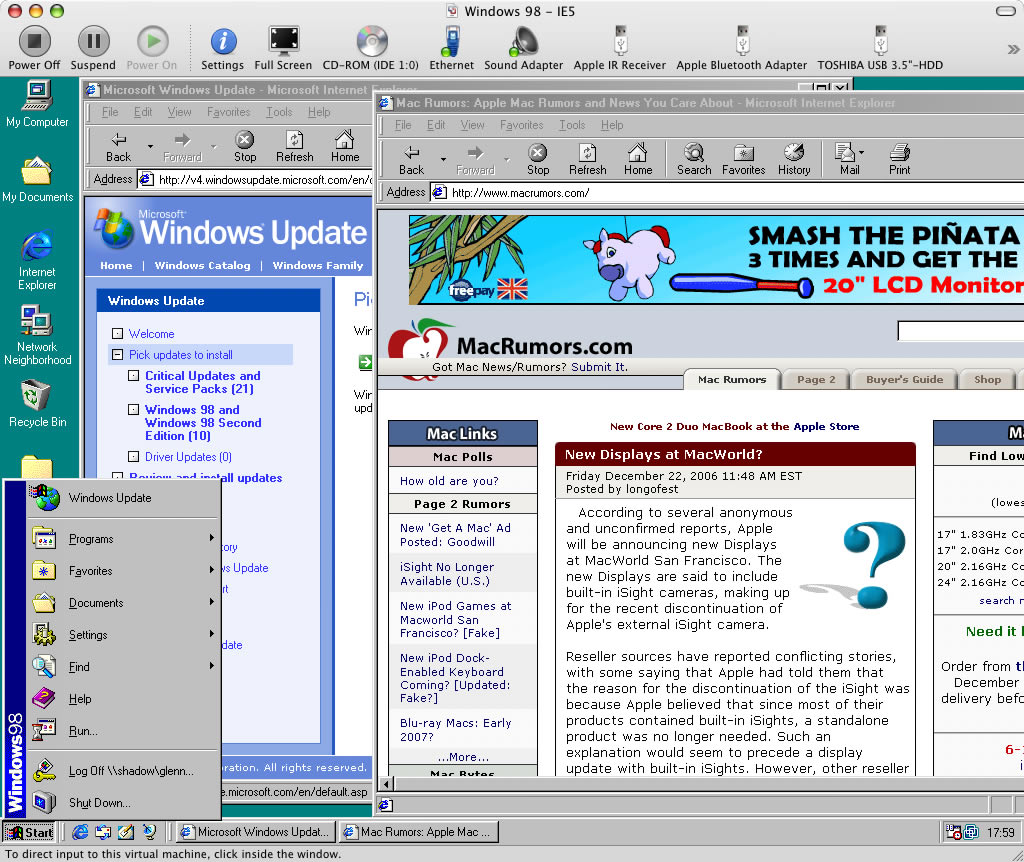
Task: Click Windows Catalog link
Action: (x=202, y=265)
